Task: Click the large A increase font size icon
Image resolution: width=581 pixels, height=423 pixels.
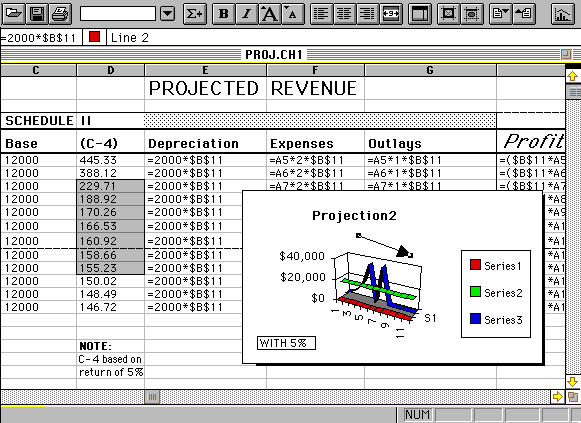Action: point(270,14)
